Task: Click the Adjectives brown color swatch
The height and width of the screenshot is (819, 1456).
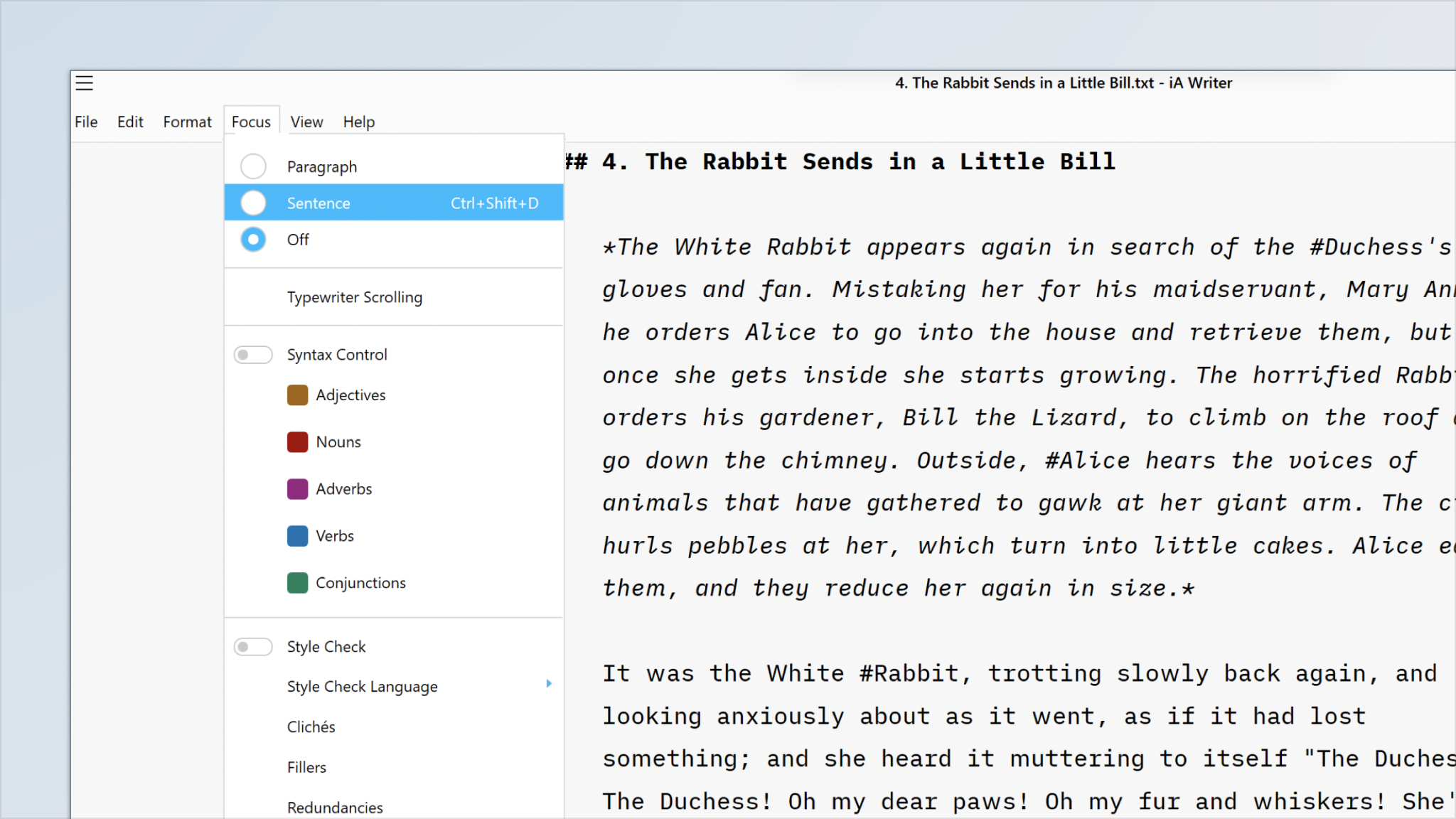Action: click(x=297, y=395)
